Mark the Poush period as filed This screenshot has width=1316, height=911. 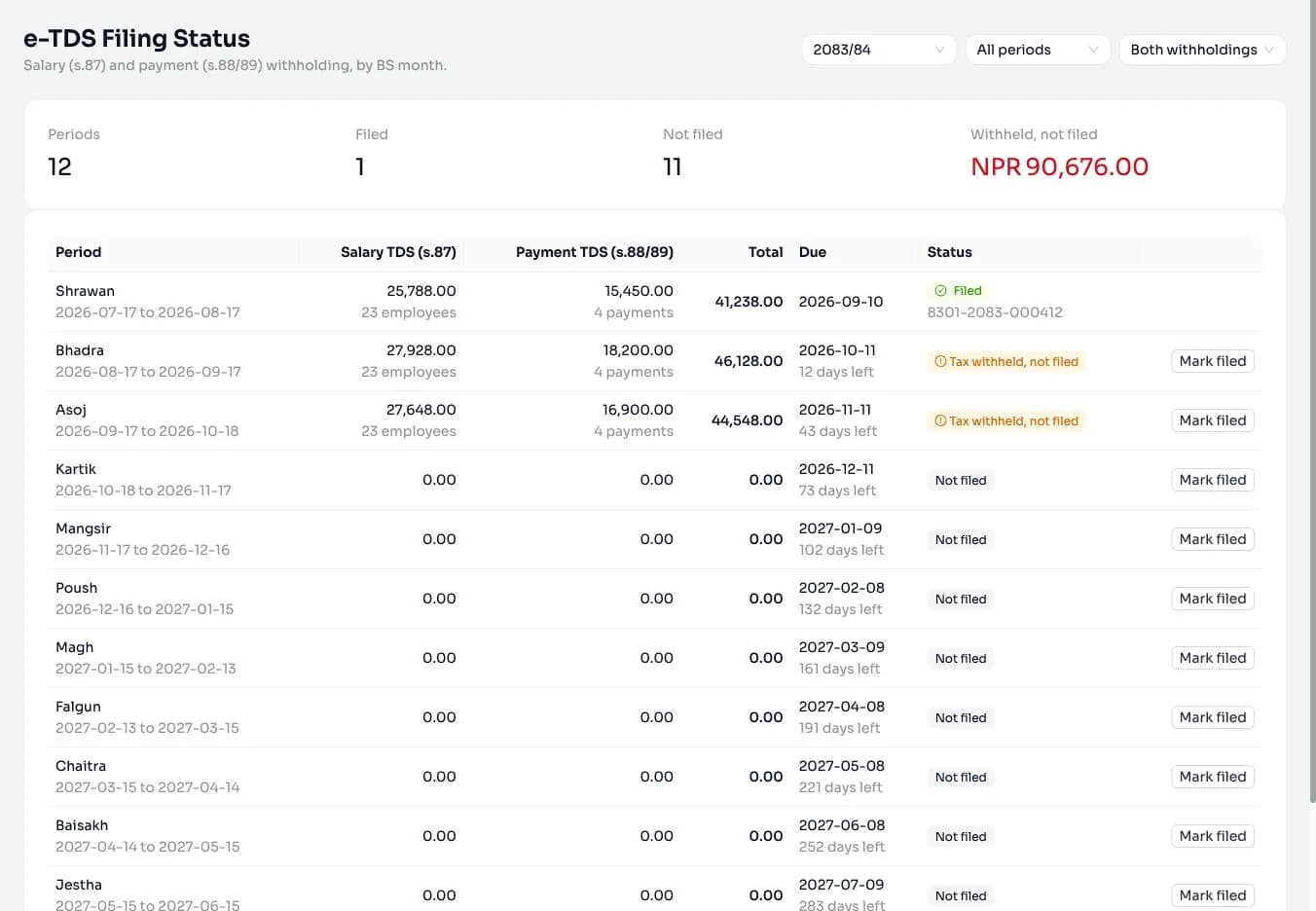pos(1212,599)
